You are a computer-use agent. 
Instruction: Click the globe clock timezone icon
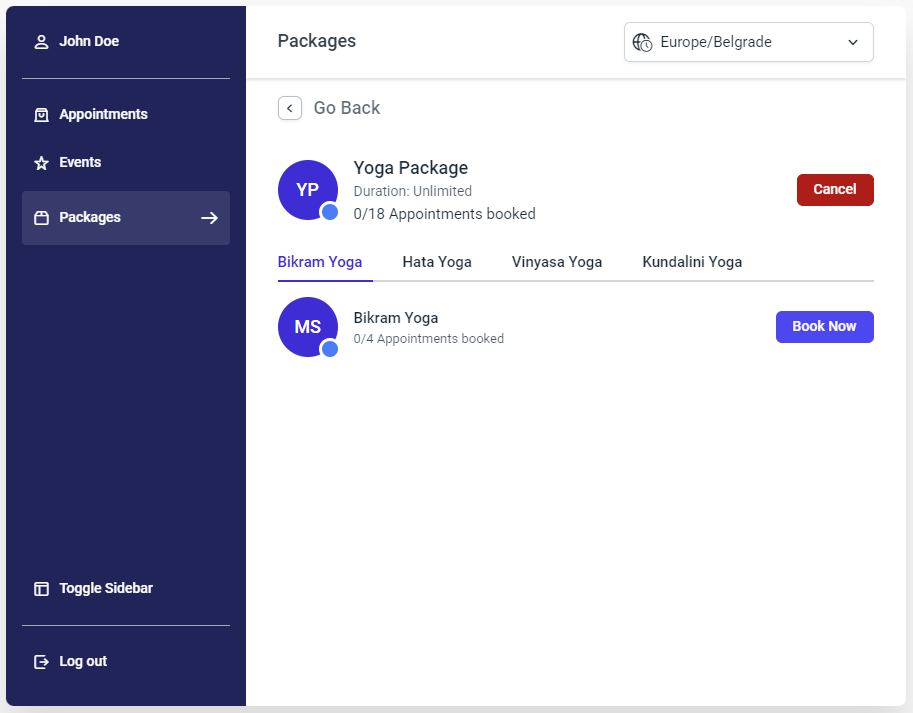(642, 42)
